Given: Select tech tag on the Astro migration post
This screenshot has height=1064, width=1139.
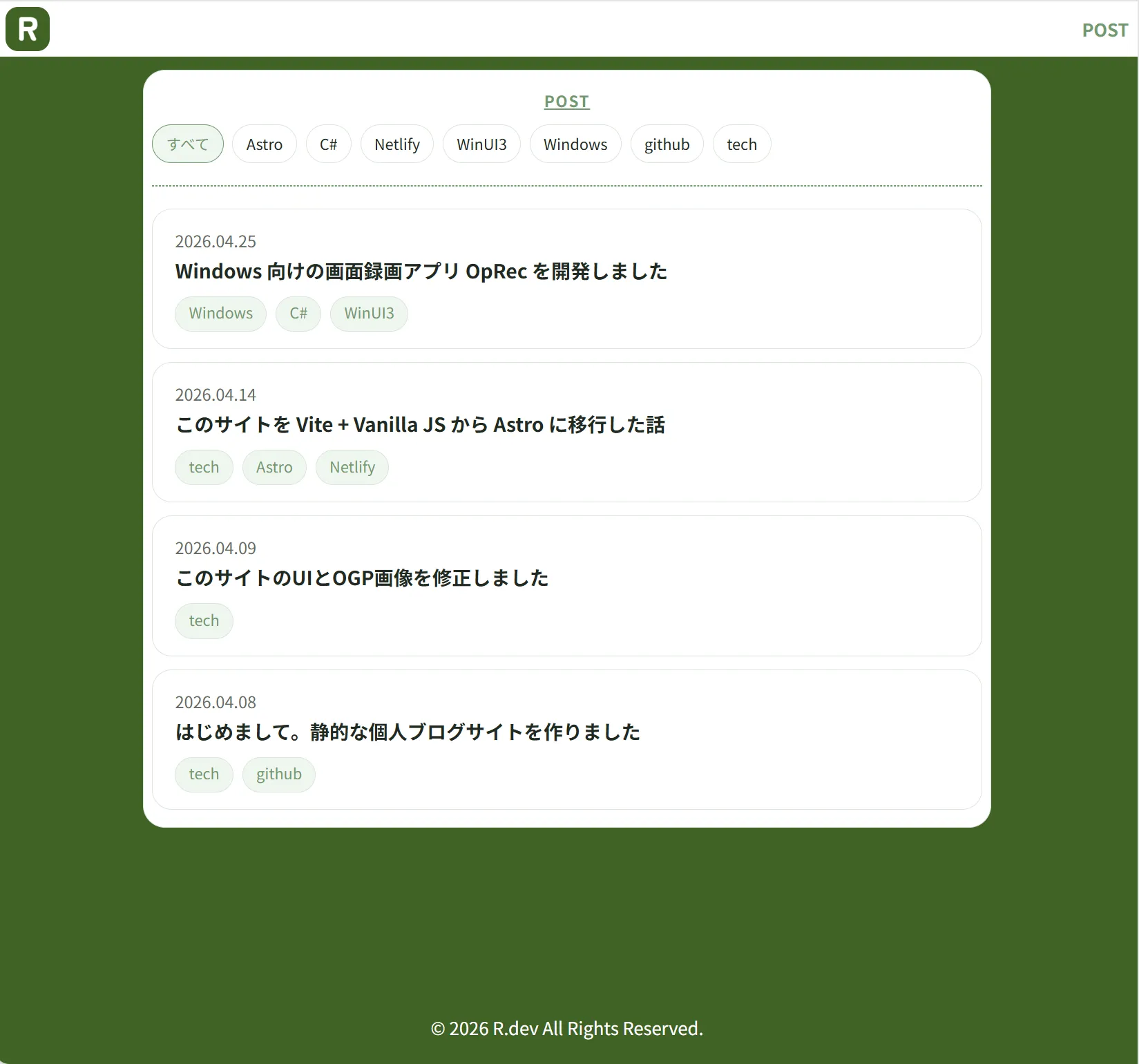Looking at the screenshot, I should point(204,467).
